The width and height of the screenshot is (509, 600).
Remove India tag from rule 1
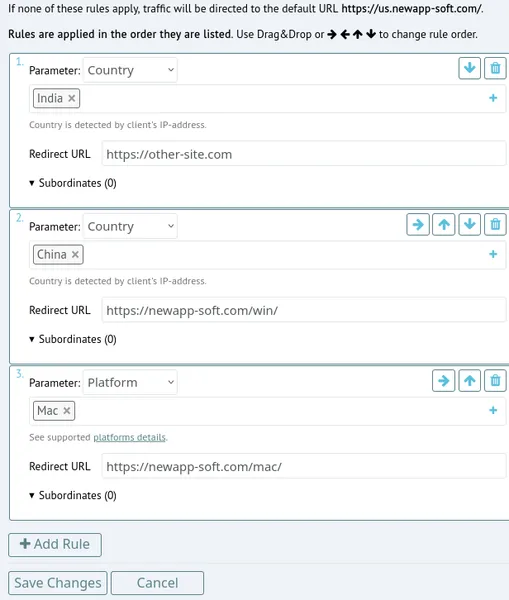72,98
